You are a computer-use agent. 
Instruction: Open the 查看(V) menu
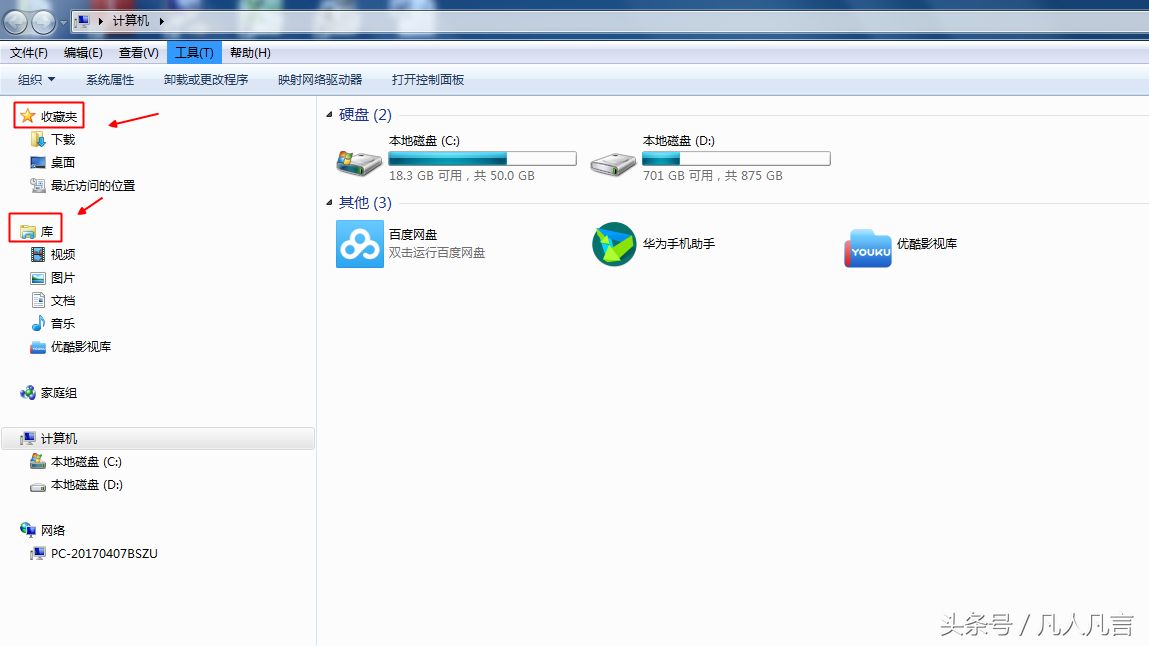138,53
